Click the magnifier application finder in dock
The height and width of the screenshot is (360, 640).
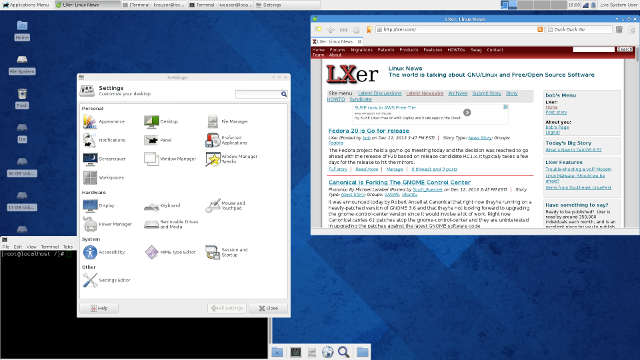pyautogui.click(x=344, y=352)
